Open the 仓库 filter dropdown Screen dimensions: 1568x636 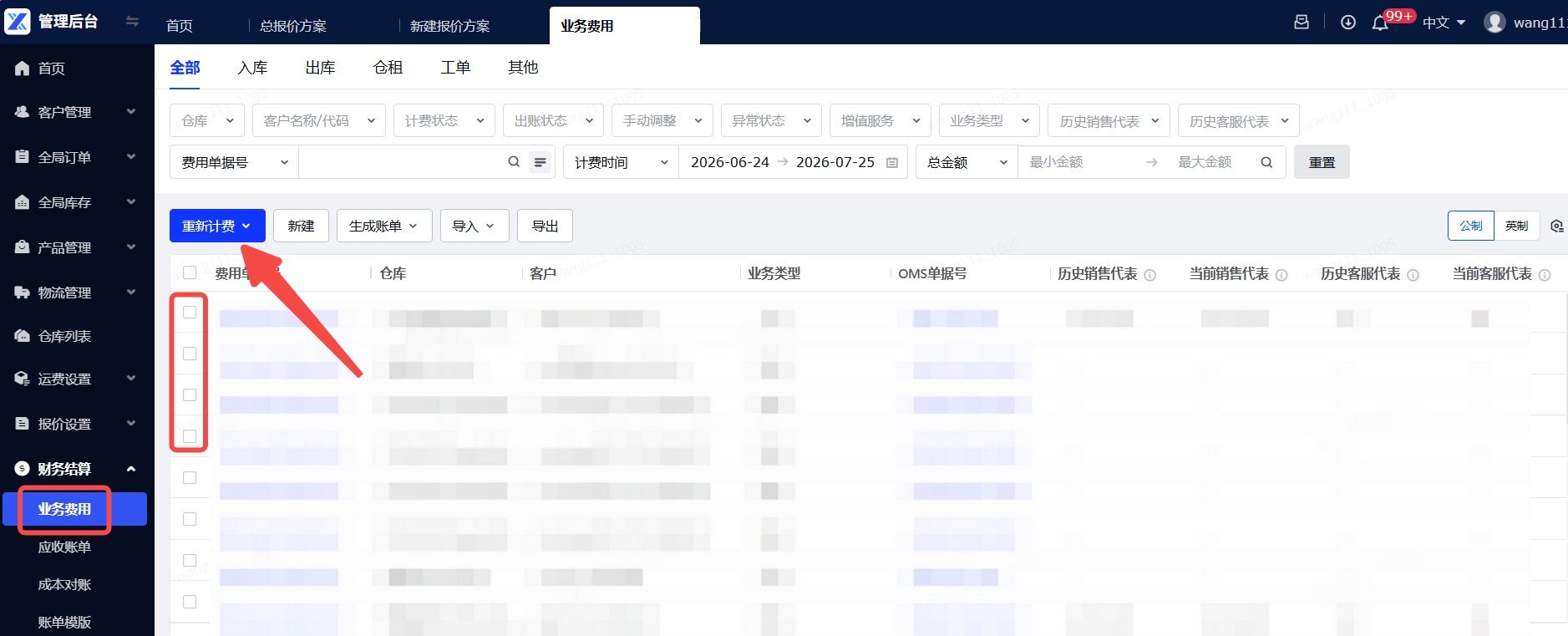(207, 120)
